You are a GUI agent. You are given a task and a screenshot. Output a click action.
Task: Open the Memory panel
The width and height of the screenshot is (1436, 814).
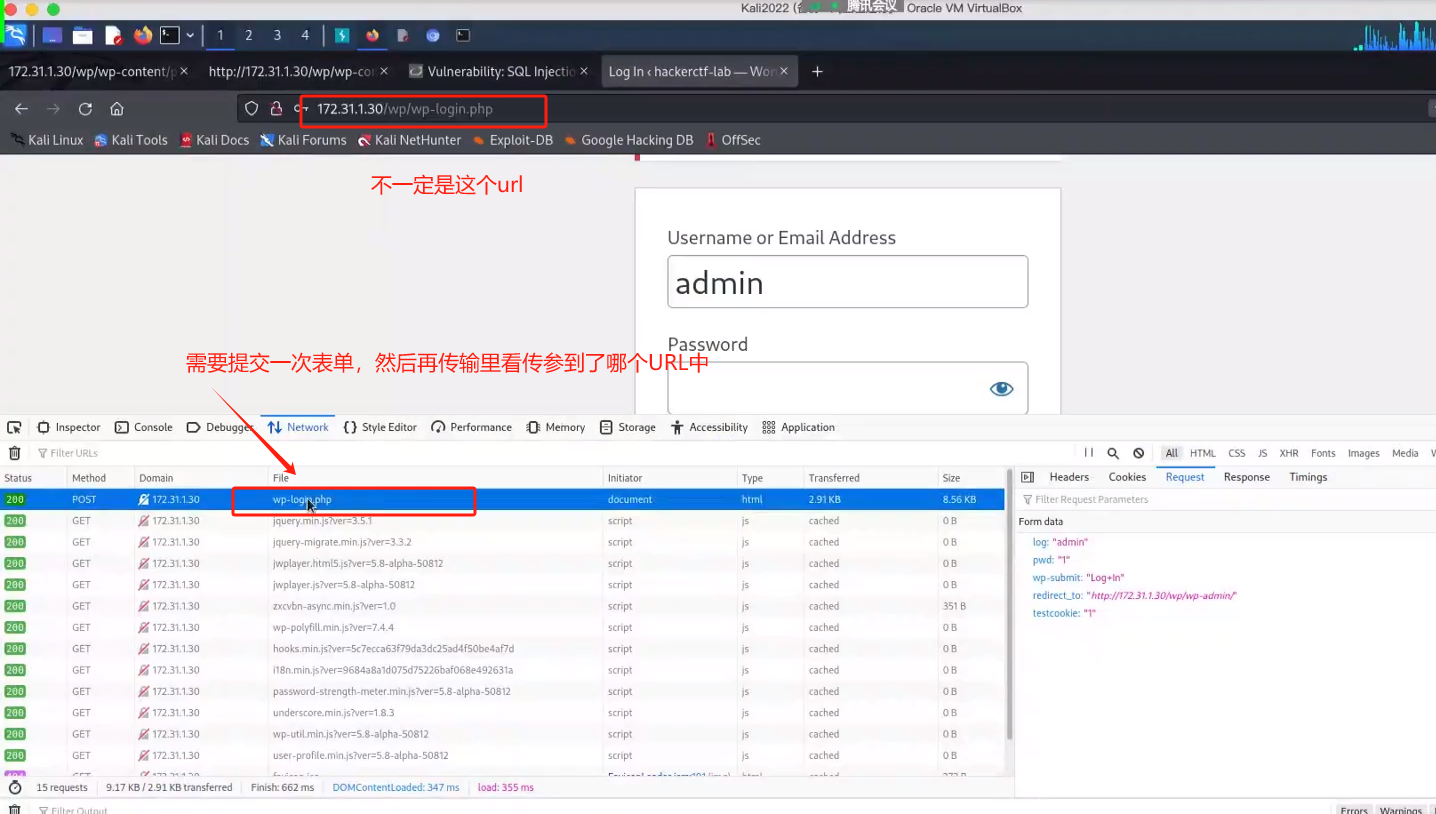(556, 427)
